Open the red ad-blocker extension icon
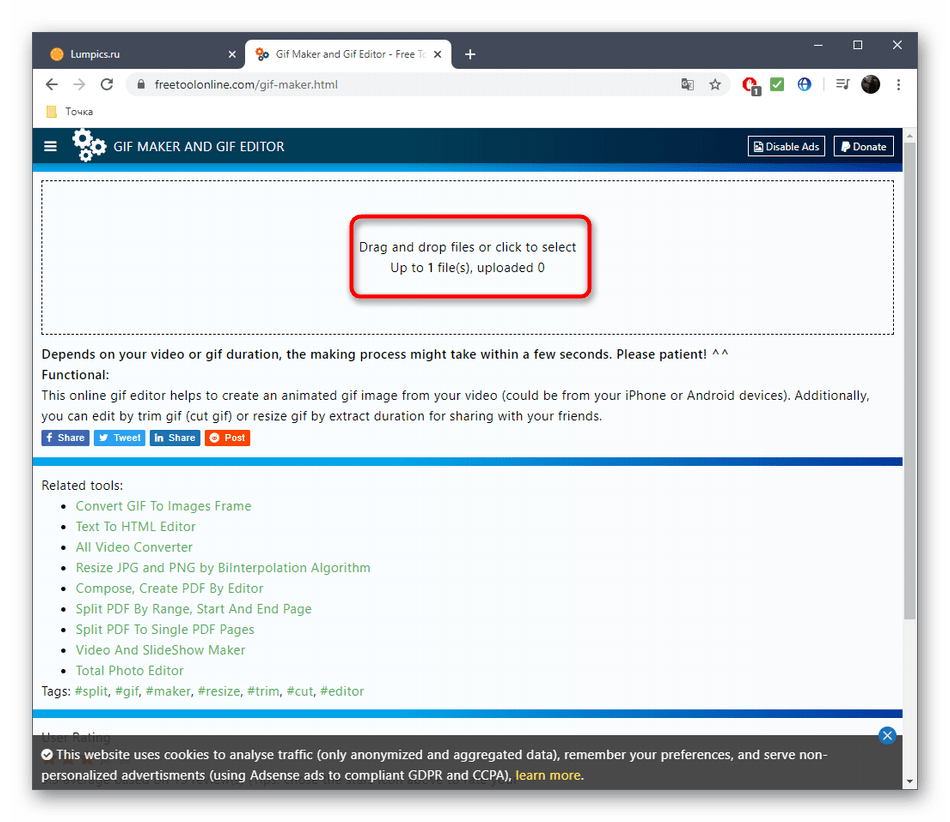The height and width of the screenshot is (822, 950). pyautogui.click(x=751, y=85)
